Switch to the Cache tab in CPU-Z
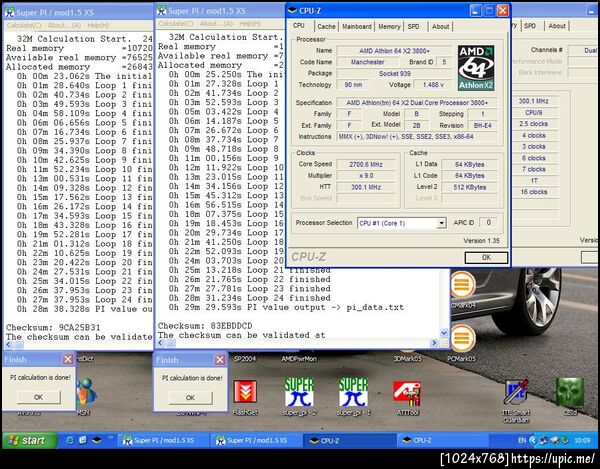 point(326,26)
